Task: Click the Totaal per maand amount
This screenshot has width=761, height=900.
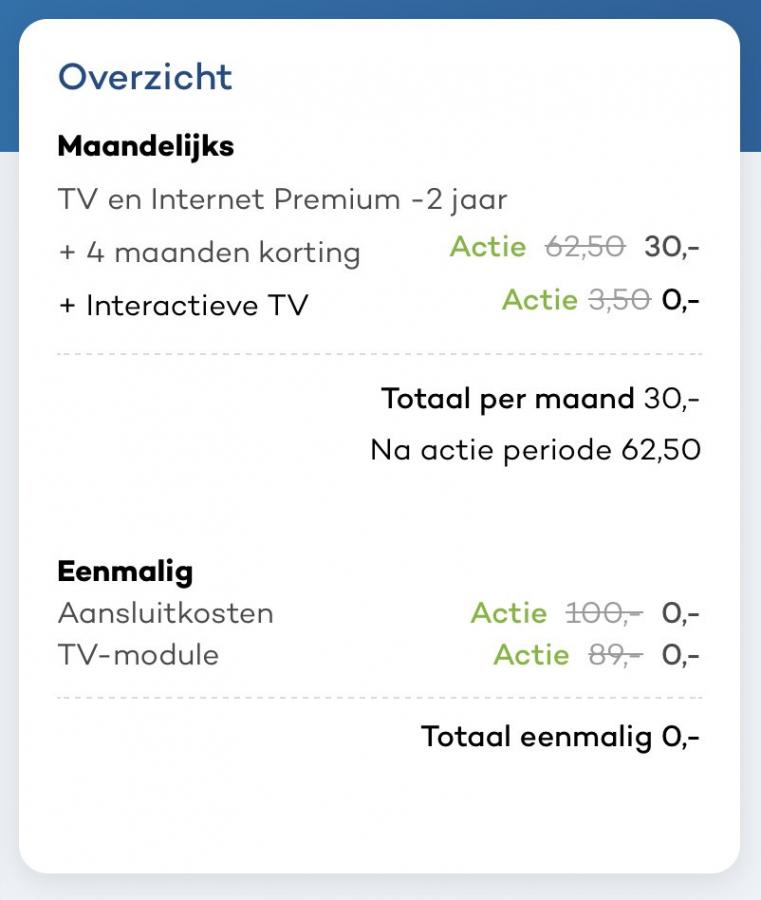Action: click(671, 398)
